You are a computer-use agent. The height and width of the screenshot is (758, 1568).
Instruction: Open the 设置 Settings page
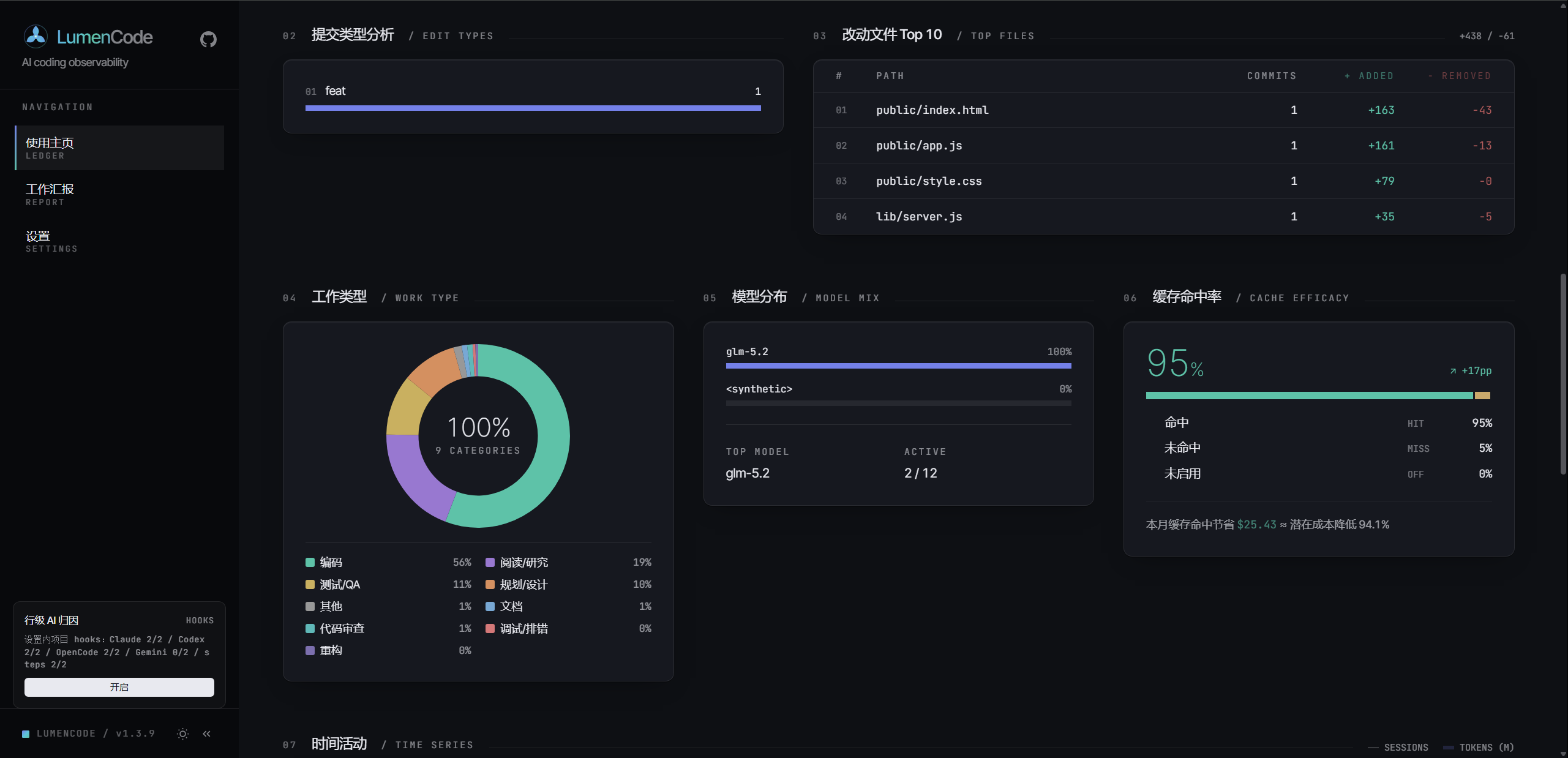119,241
